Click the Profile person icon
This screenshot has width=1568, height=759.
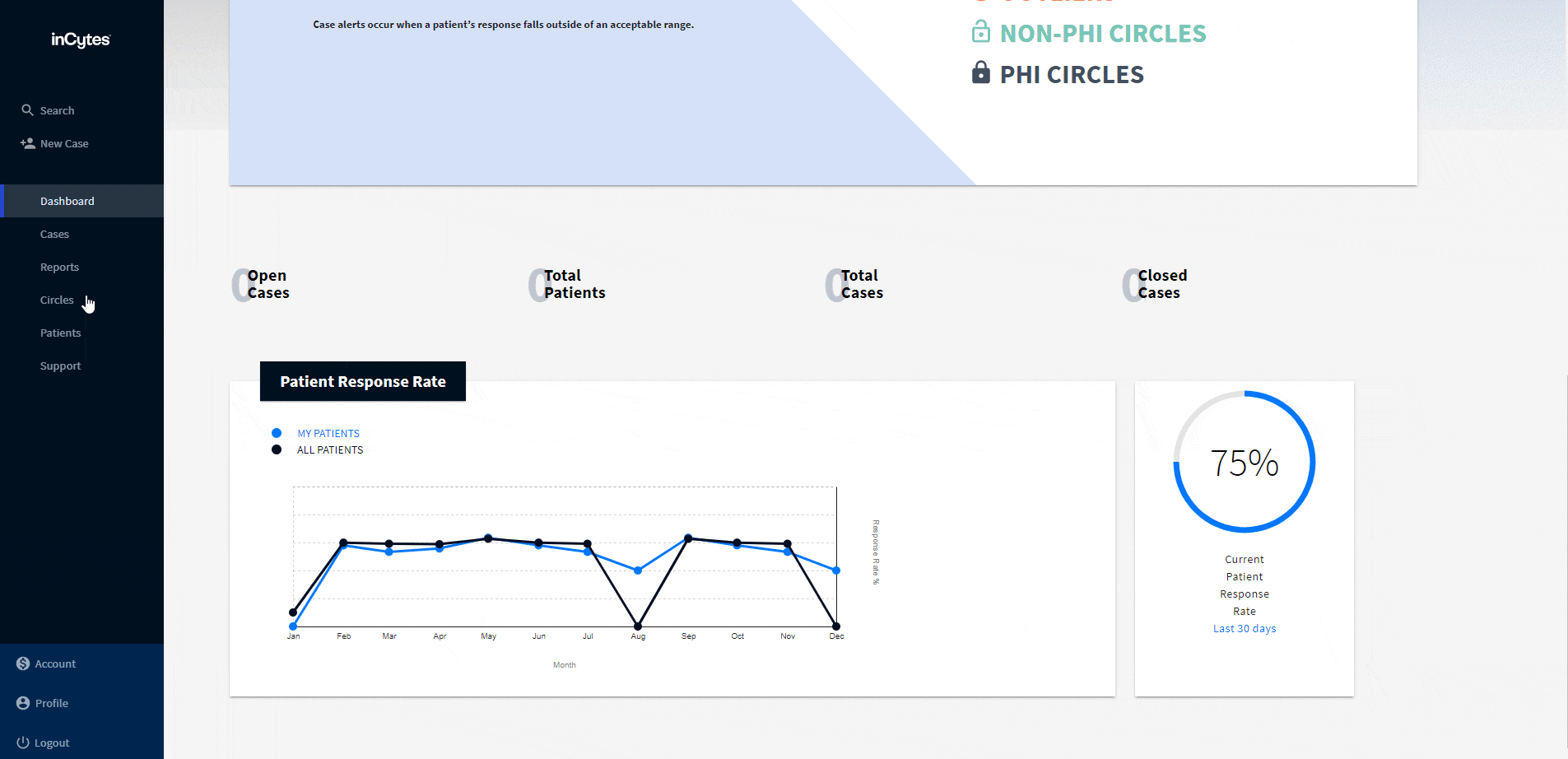pyautogui.click(x=23, y=703)
